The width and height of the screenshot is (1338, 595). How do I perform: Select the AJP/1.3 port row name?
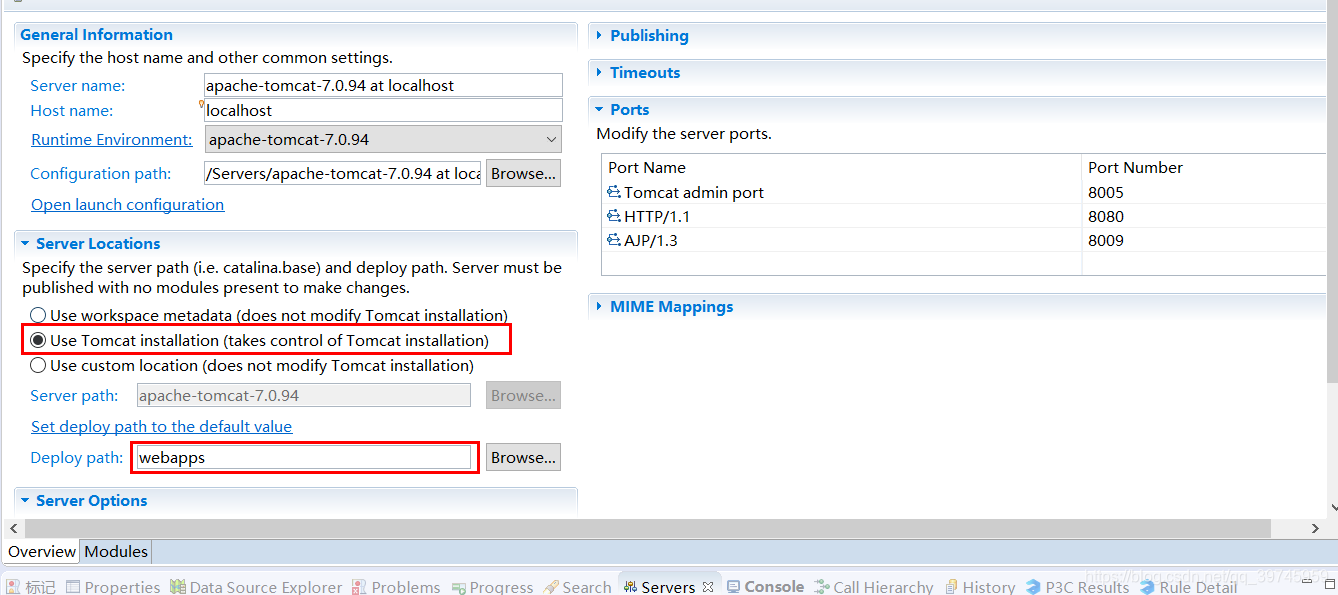(651, 240)
